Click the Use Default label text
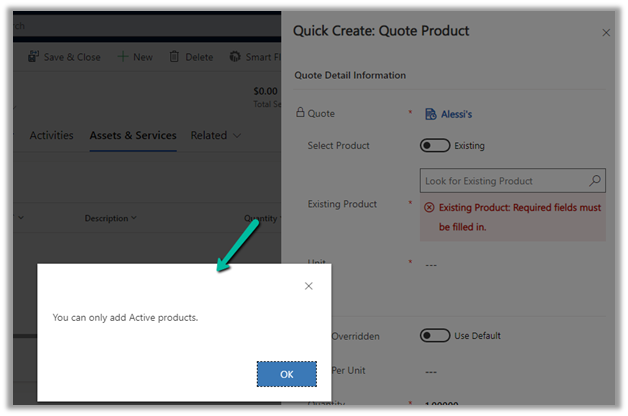Image resolution: width=628 pixels, height=416 pixels. (477, 336)
